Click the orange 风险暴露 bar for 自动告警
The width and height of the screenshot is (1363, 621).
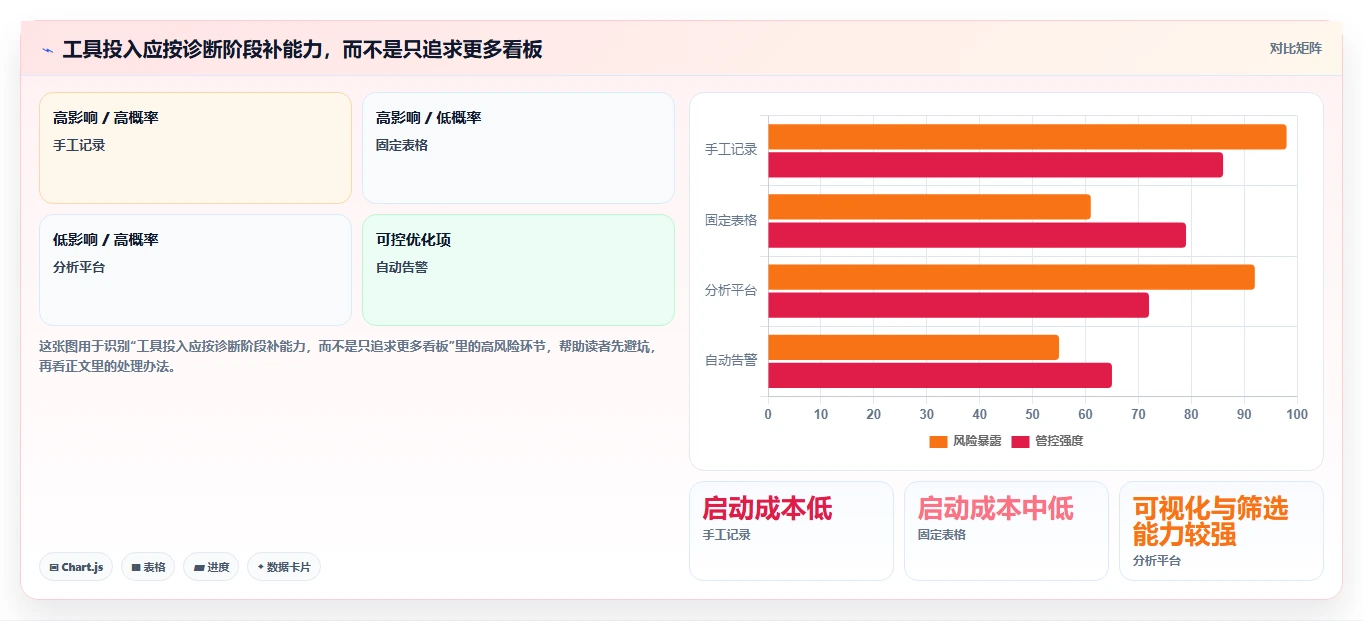tap(913, 347)
